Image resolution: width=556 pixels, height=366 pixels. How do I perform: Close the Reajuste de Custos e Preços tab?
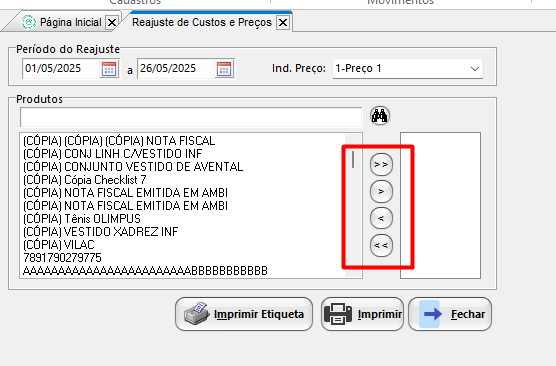click(x=283, y=23)
